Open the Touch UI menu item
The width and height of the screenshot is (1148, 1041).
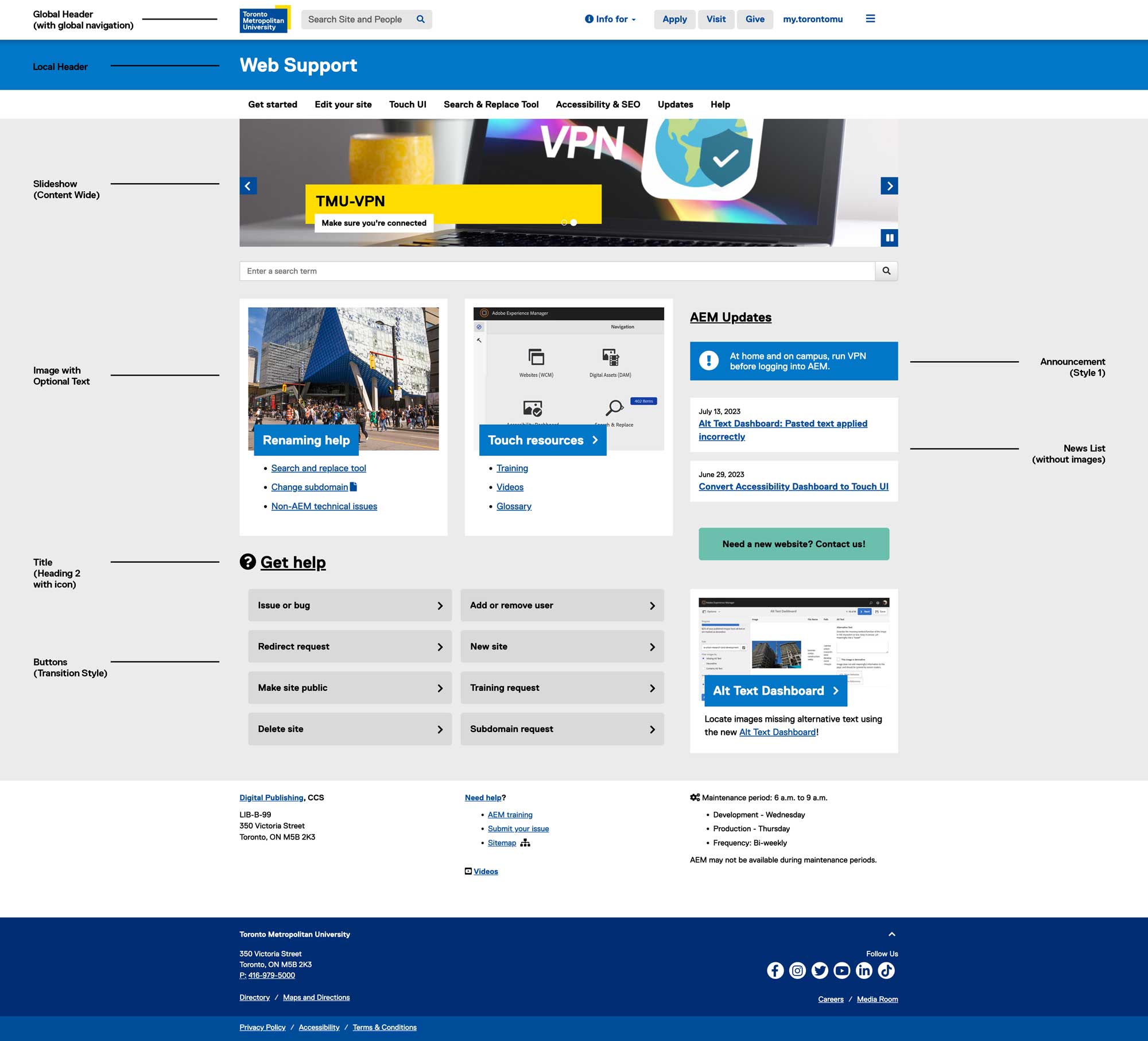click(x=408, y=105)
